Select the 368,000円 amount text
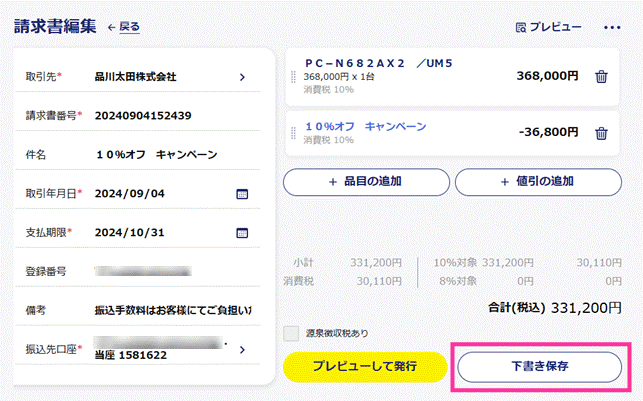The image size is (643, 401). (x=547, y=76)
